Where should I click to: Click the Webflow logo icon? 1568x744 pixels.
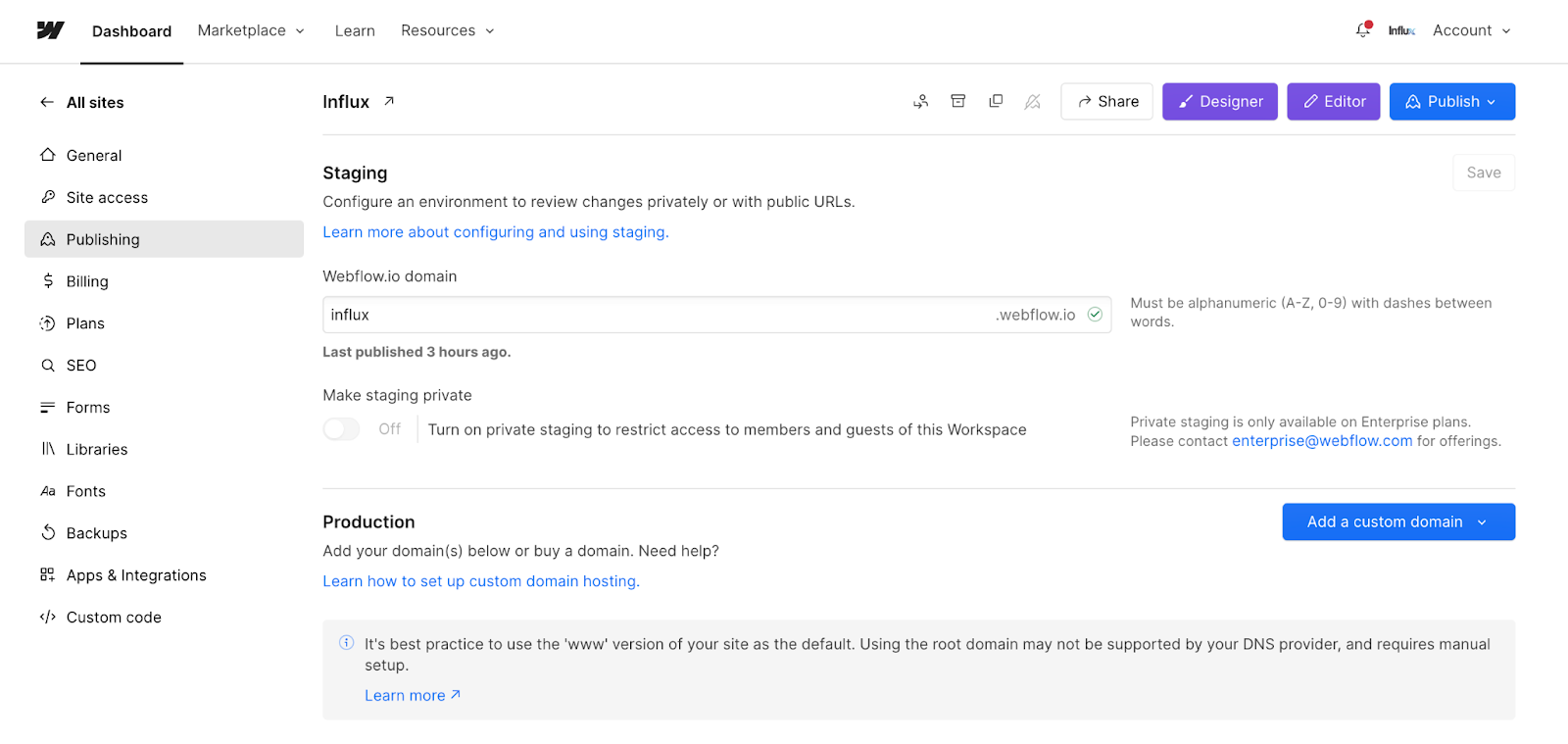[x=50, y=30]
